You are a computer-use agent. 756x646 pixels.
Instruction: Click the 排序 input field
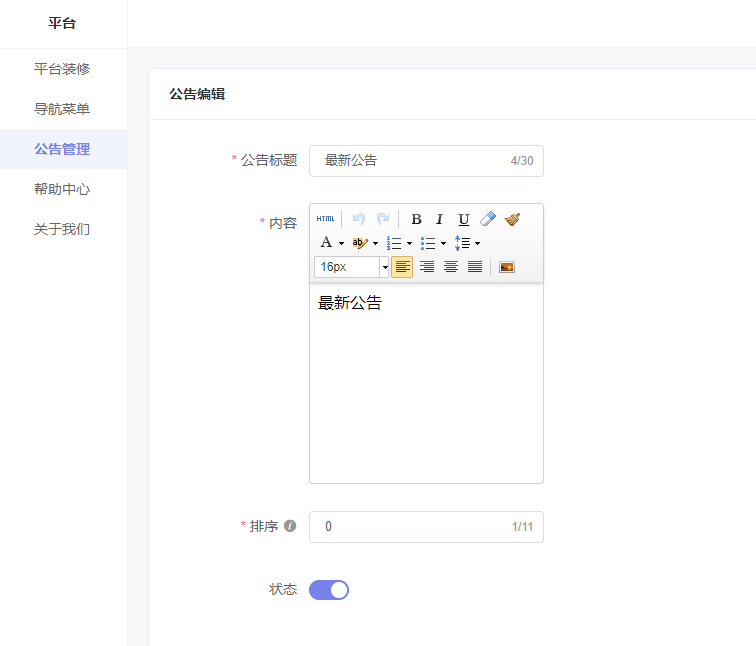(426, 527)
